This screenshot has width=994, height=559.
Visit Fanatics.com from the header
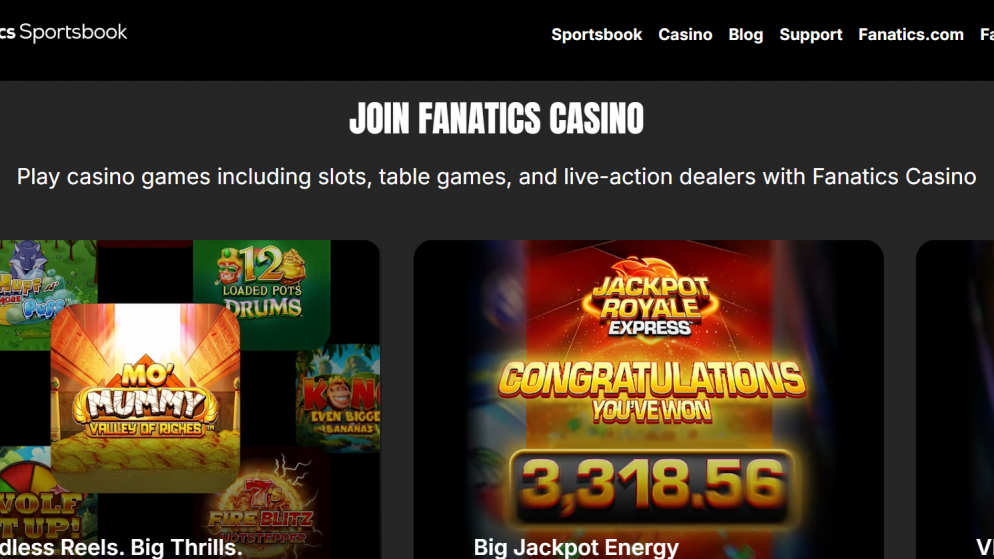911,34
